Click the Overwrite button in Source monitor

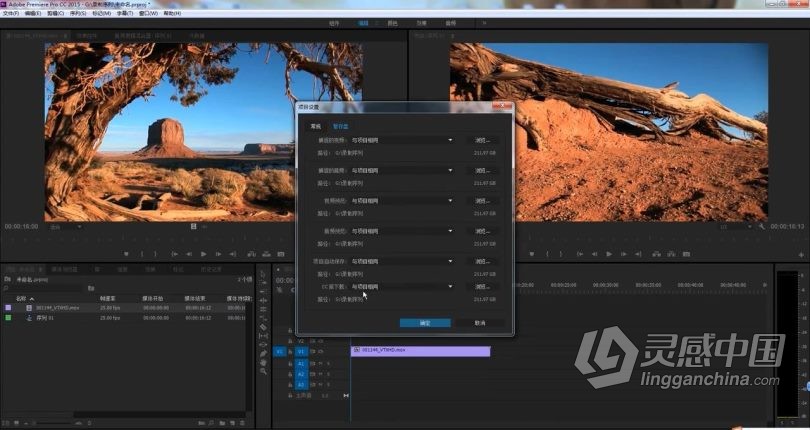(266, 254)
